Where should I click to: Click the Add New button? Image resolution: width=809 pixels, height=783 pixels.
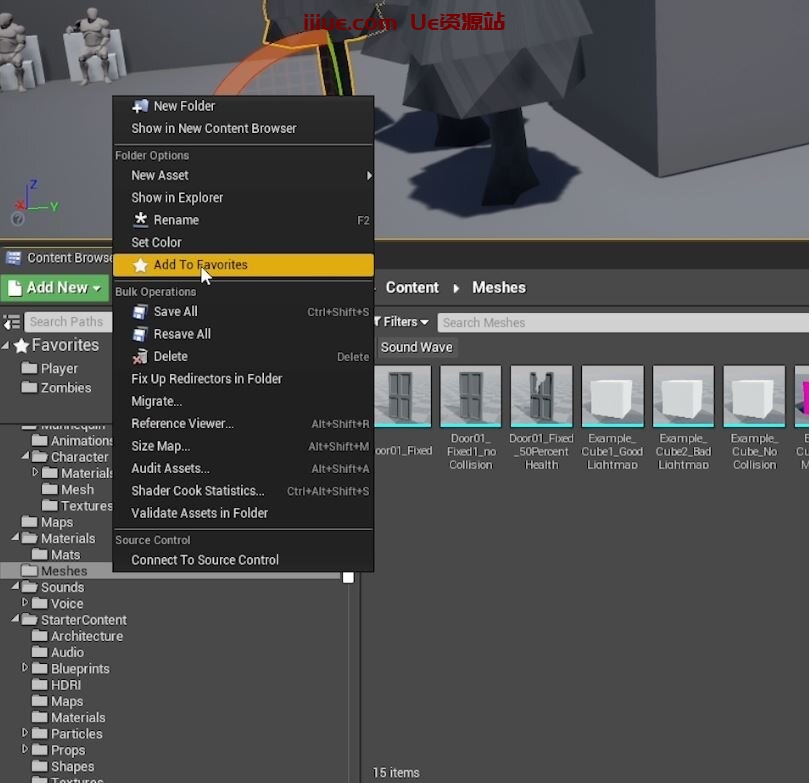54,288
